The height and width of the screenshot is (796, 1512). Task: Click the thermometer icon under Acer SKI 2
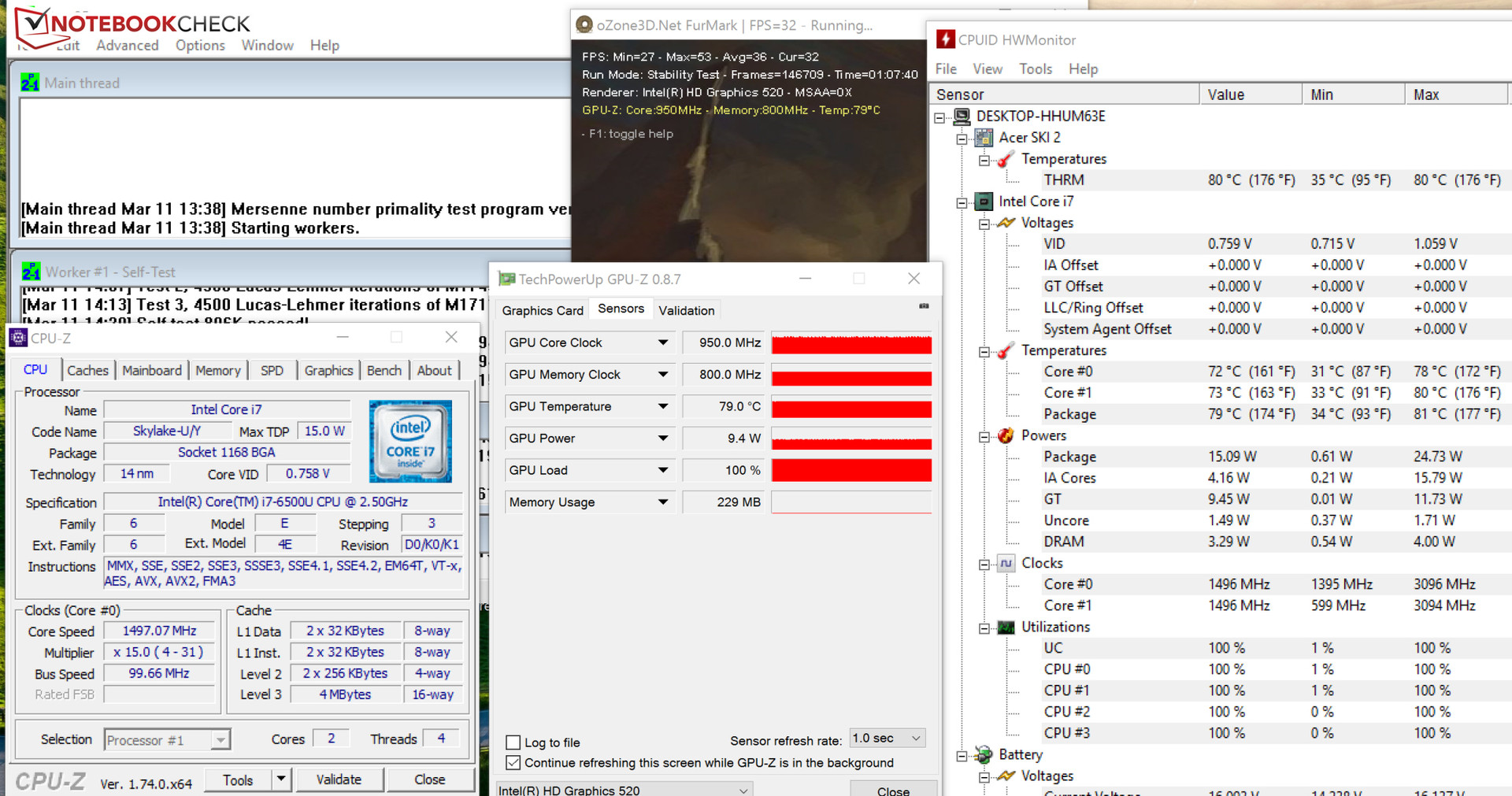[x=1006, y=159]
